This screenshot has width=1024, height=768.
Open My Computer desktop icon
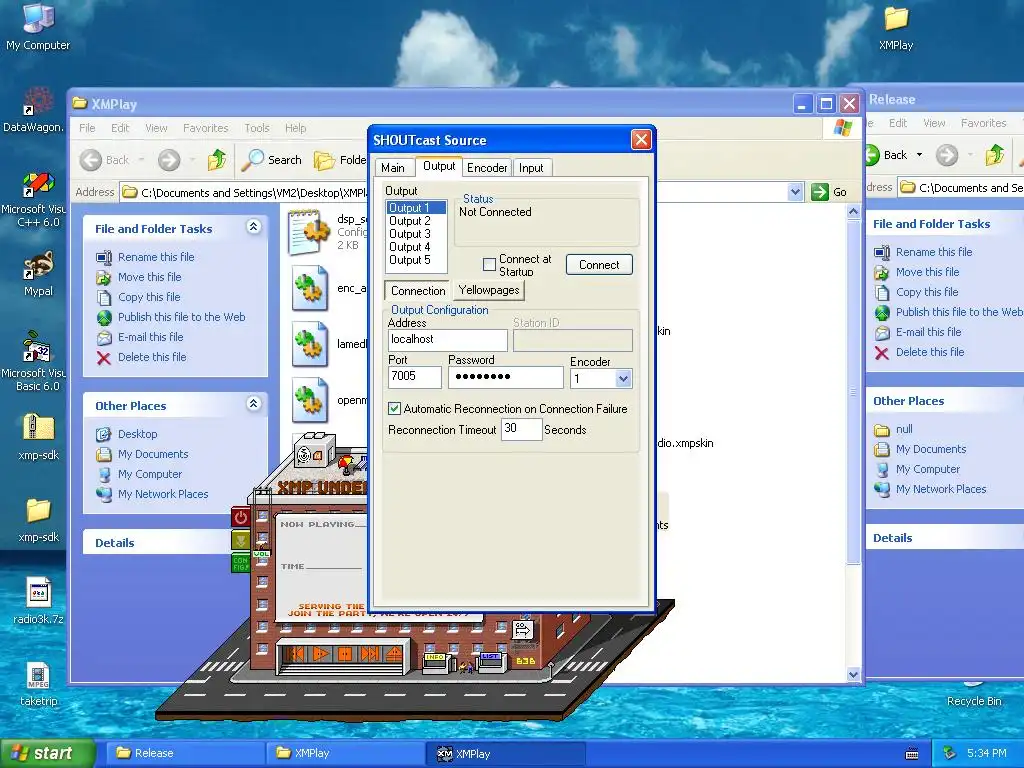coord(38,26)
